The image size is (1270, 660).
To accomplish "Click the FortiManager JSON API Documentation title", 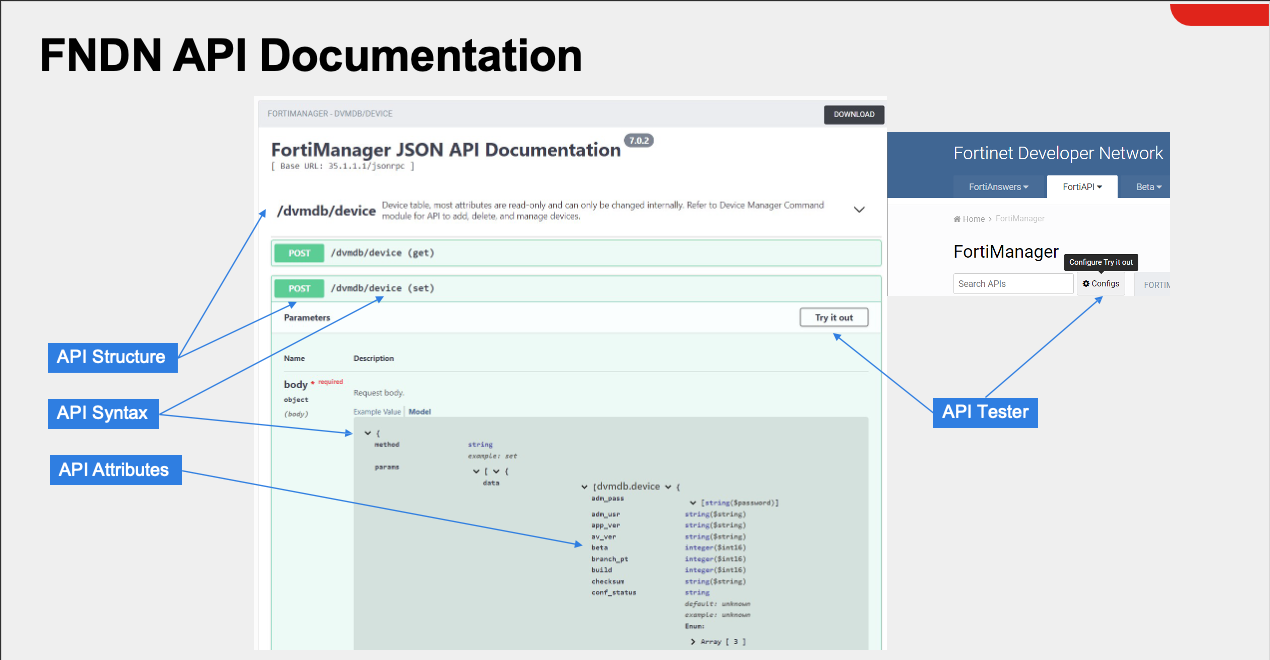I will [x=446, y=150].
